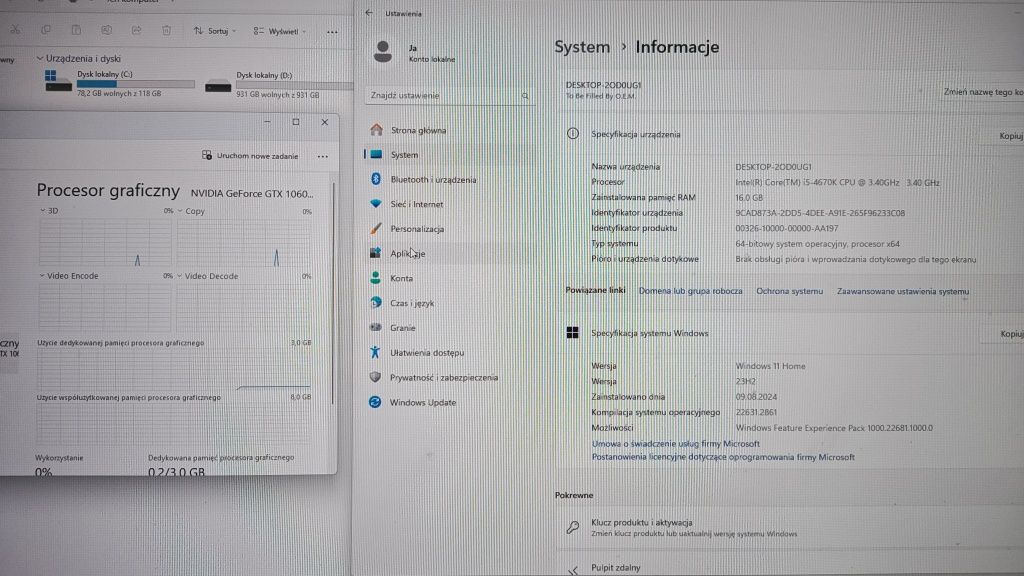Collapse the Urządzenia i dyski group
The width and height of the screenshot is (1024, 576).
[x=40, y=58]
